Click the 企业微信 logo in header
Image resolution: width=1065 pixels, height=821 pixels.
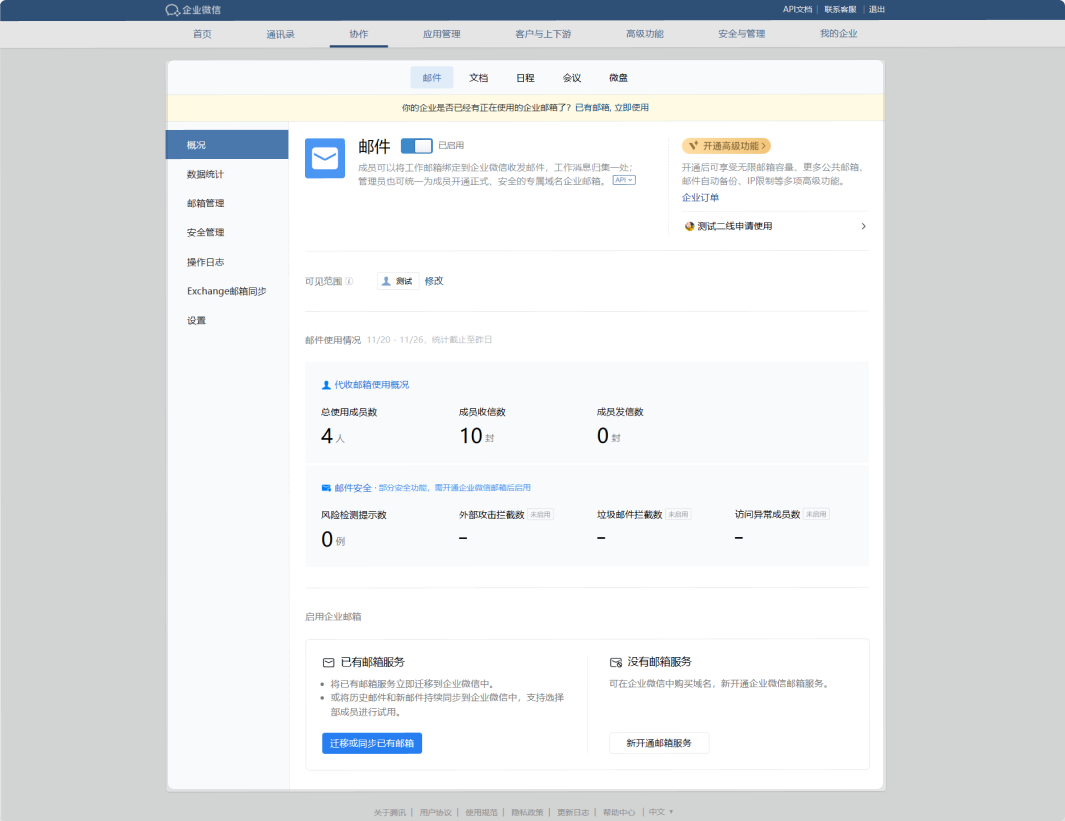pos(193,10)
